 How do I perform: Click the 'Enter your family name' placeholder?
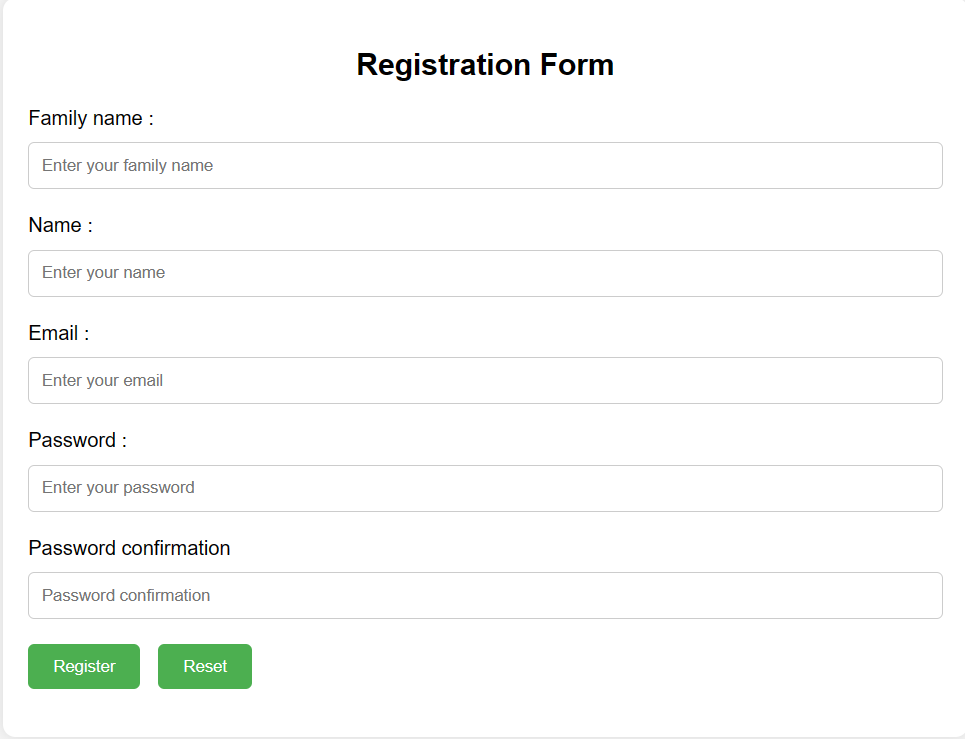[127, 166]
